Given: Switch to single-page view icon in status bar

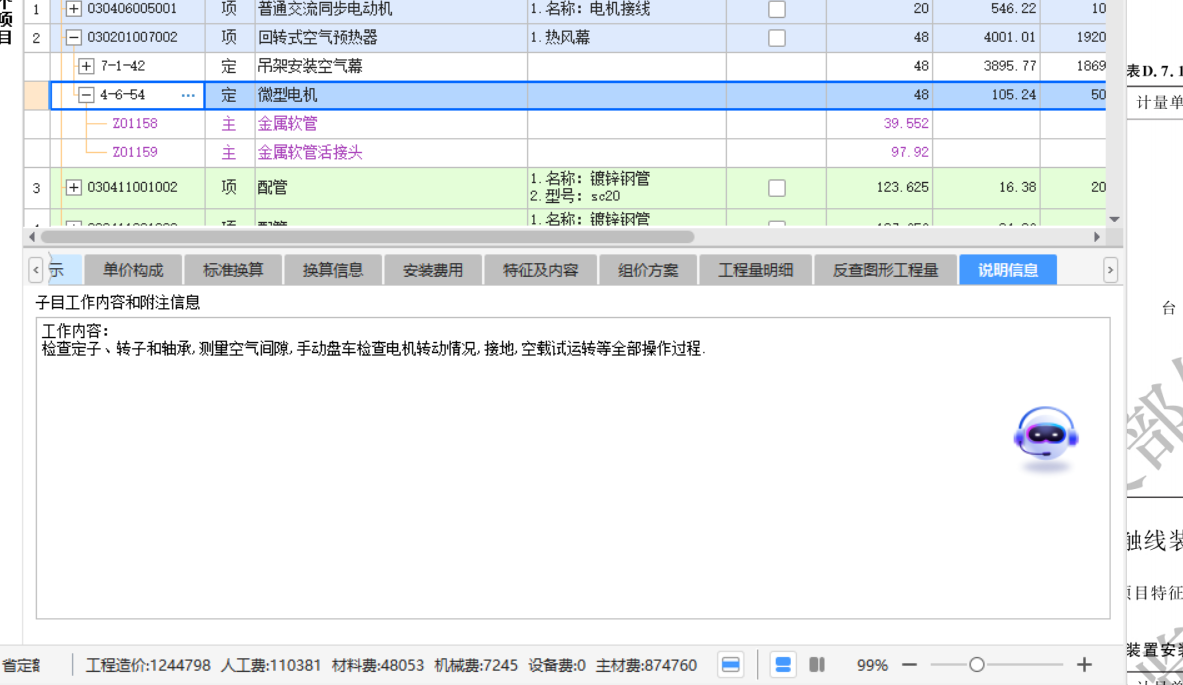Looking at the screenshot, I should 730,665.
